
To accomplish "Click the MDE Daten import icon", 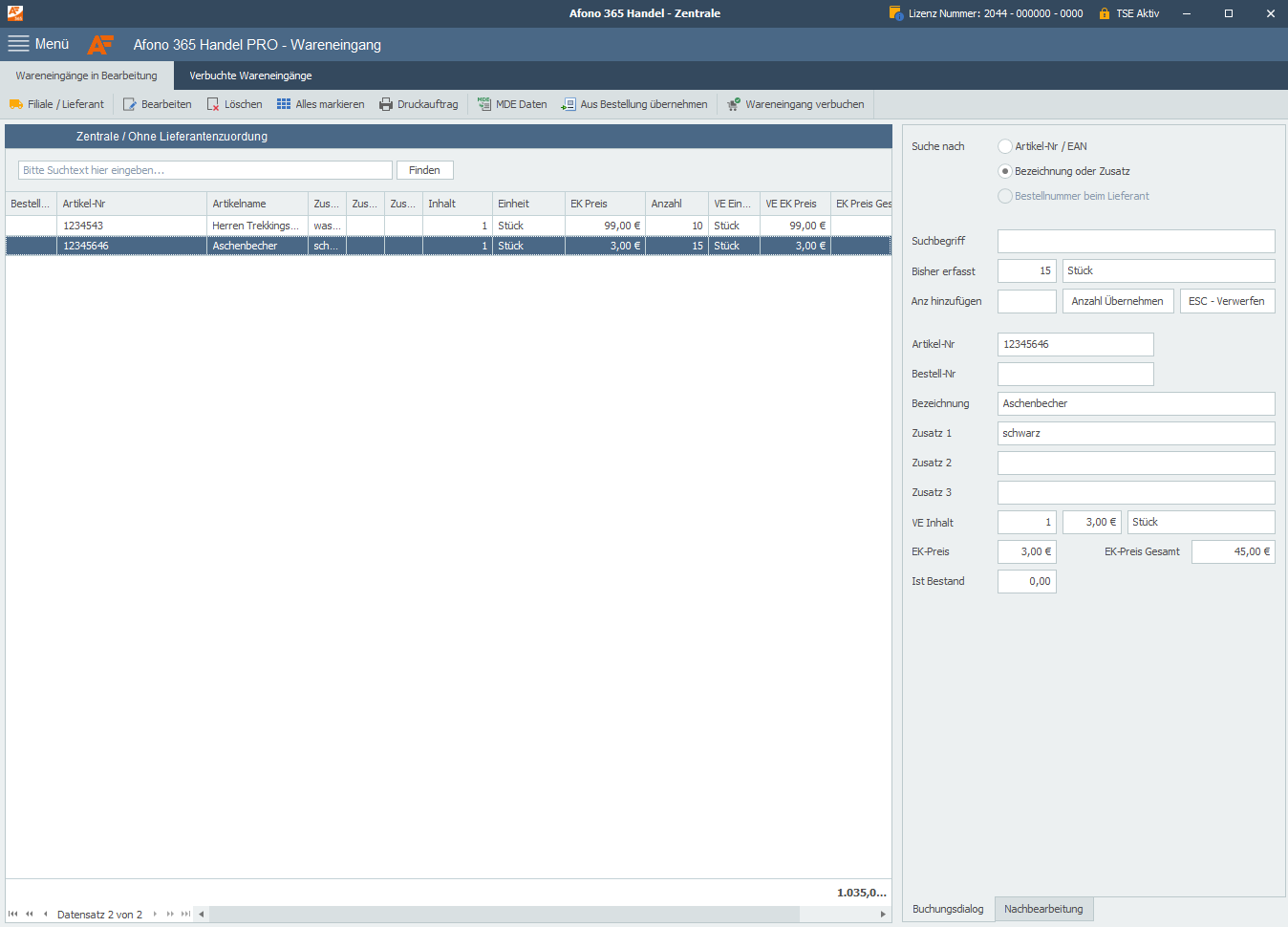I will click(484, 104).
